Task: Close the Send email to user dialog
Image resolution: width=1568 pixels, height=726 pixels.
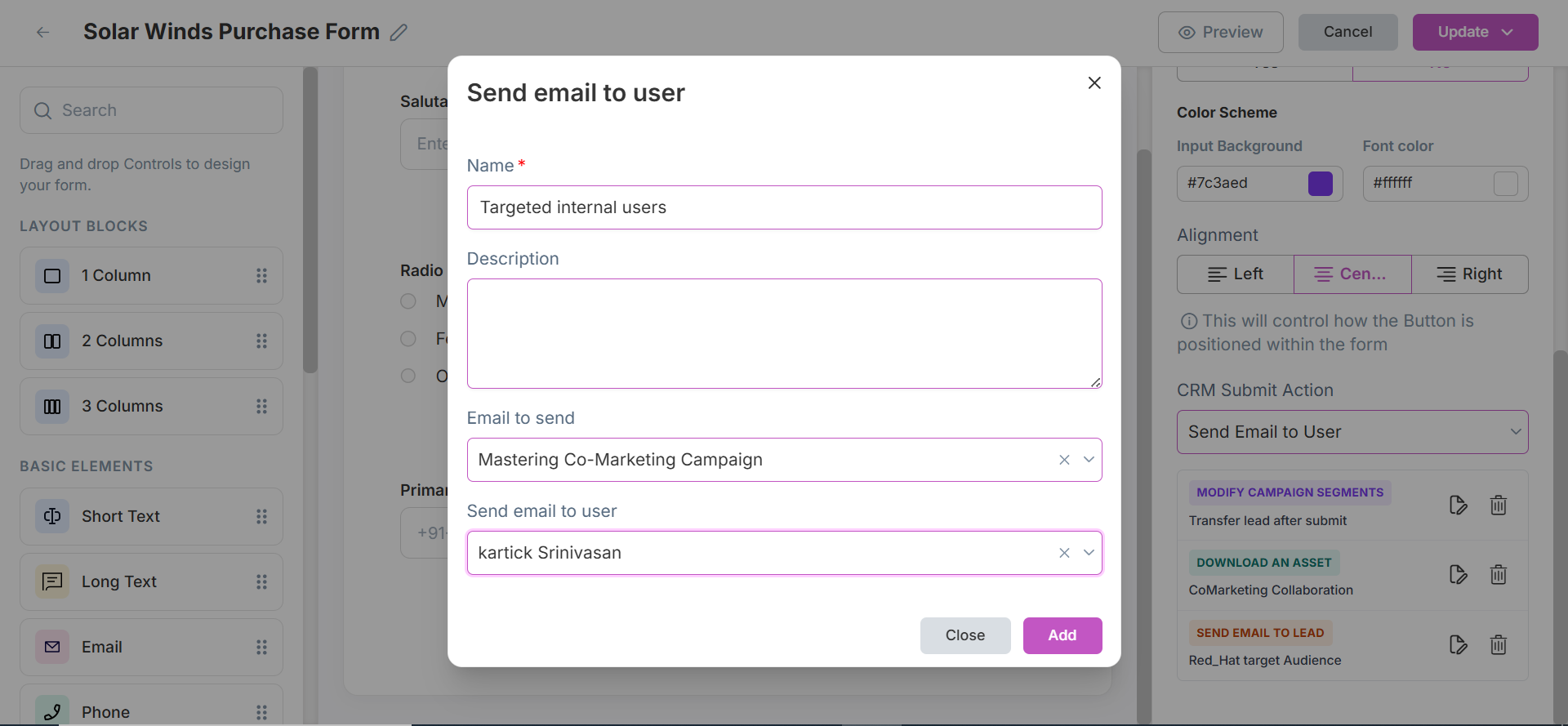Action: click(x=1094, y=82)
